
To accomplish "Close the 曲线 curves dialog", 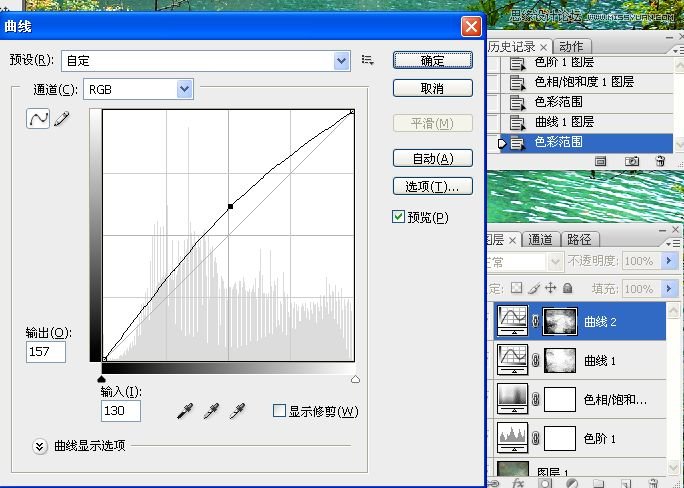I will pos(471,27).
